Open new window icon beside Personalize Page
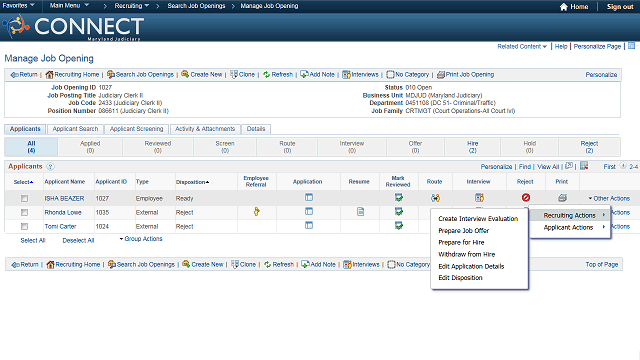 631,46
